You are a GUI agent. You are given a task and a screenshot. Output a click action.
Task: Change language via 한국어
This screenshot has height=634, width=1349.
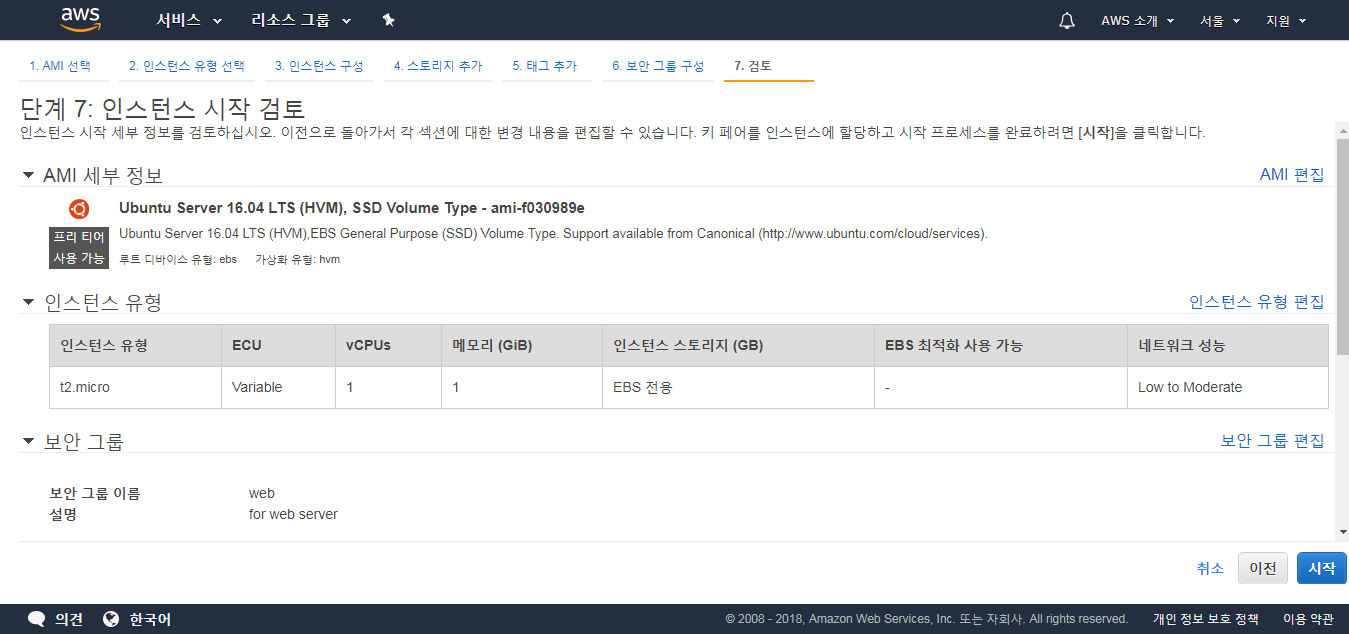(150, 620)
